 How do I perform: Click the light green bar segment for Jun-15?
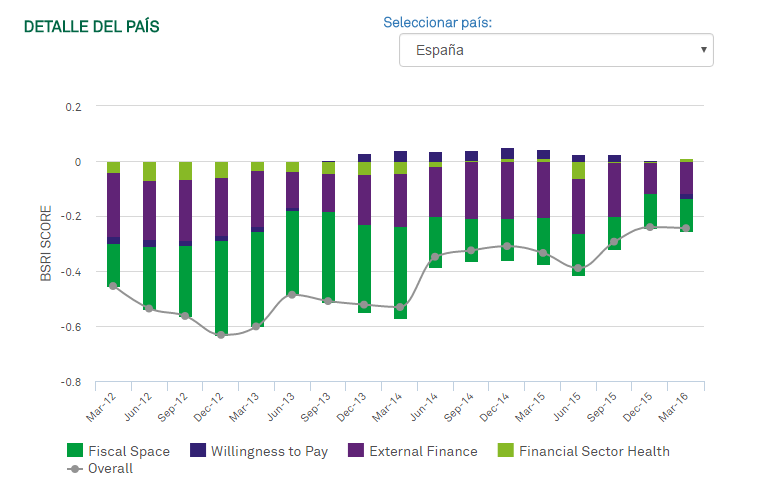click(x=579, y=170)
